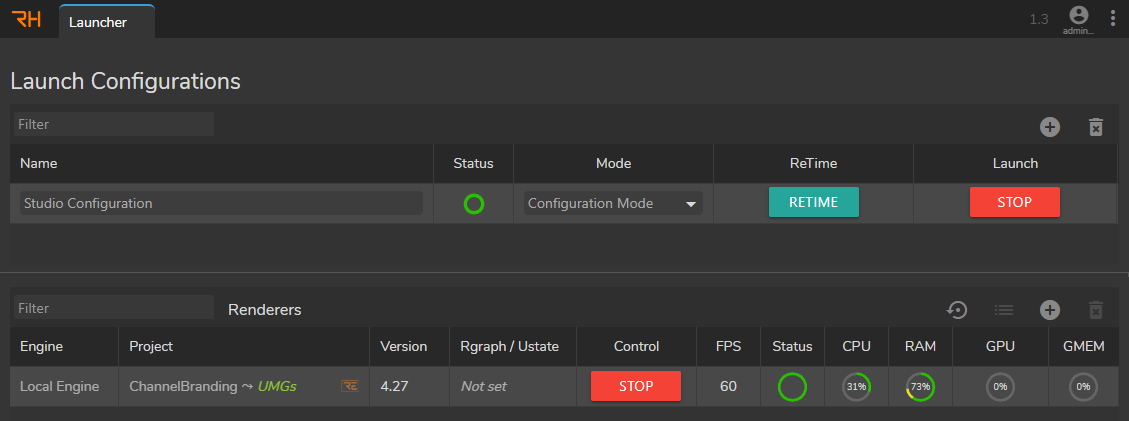The image size is (1129, 421).
Task: Add a new renderer
Action: click(x=1049, y=310)
